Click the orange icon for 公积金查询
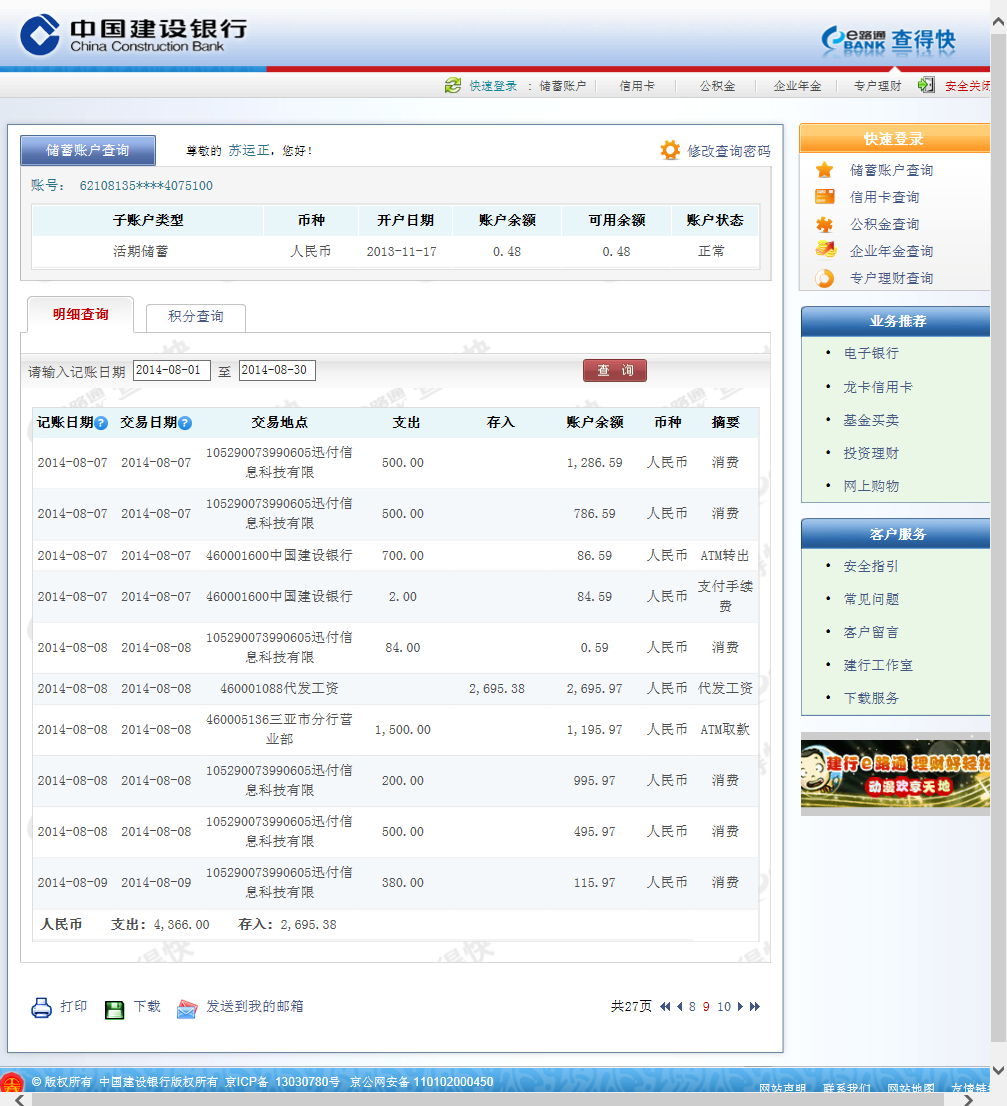Viewport: 1007px width, 1106px height. [824, 224]
